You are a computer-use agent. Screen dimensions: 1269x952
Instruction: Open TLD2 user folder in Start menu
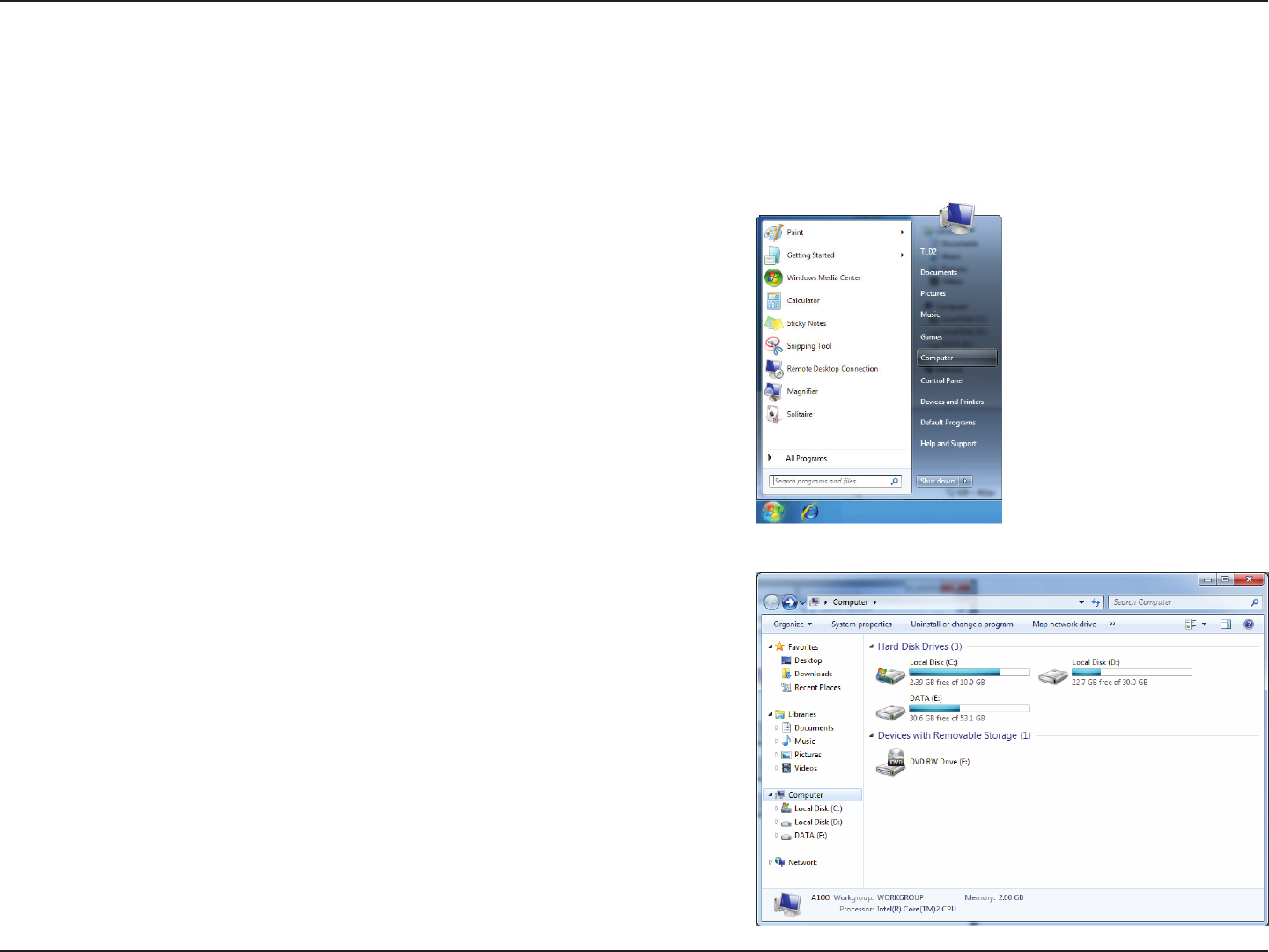(x=928, y=252)
